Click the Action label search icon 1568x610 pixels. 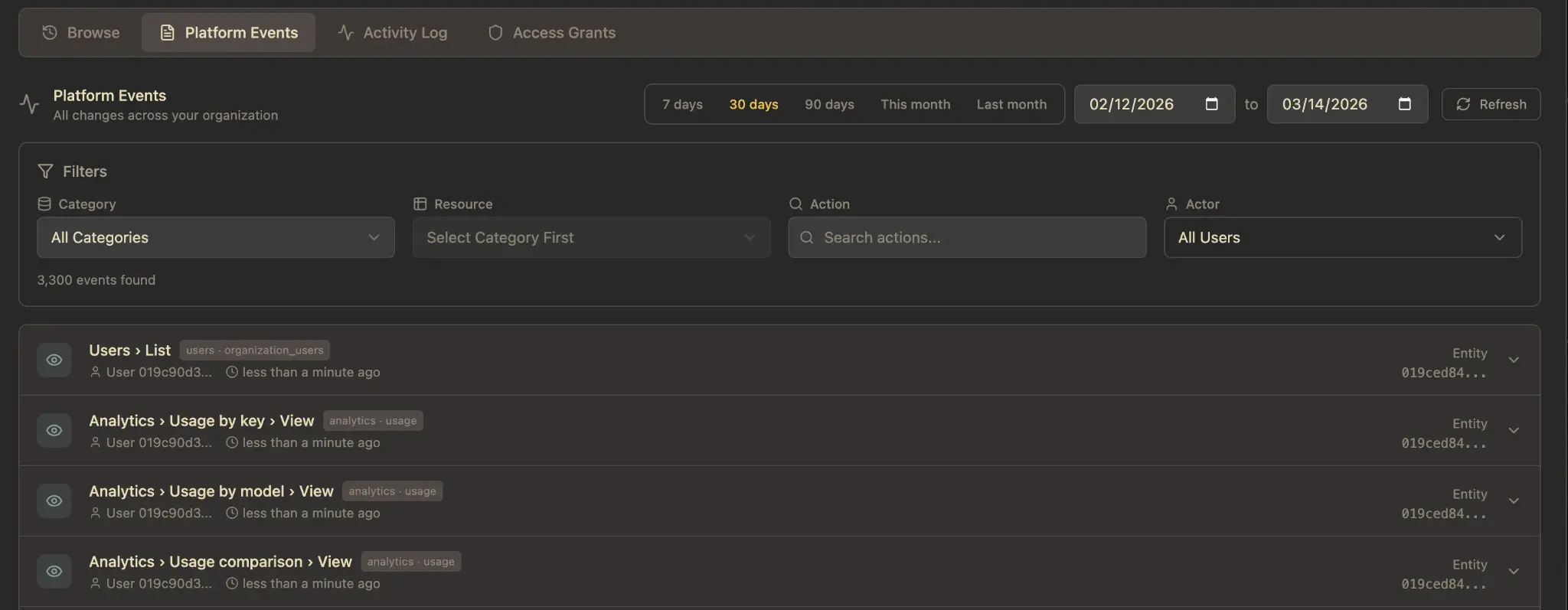point(795,204)
